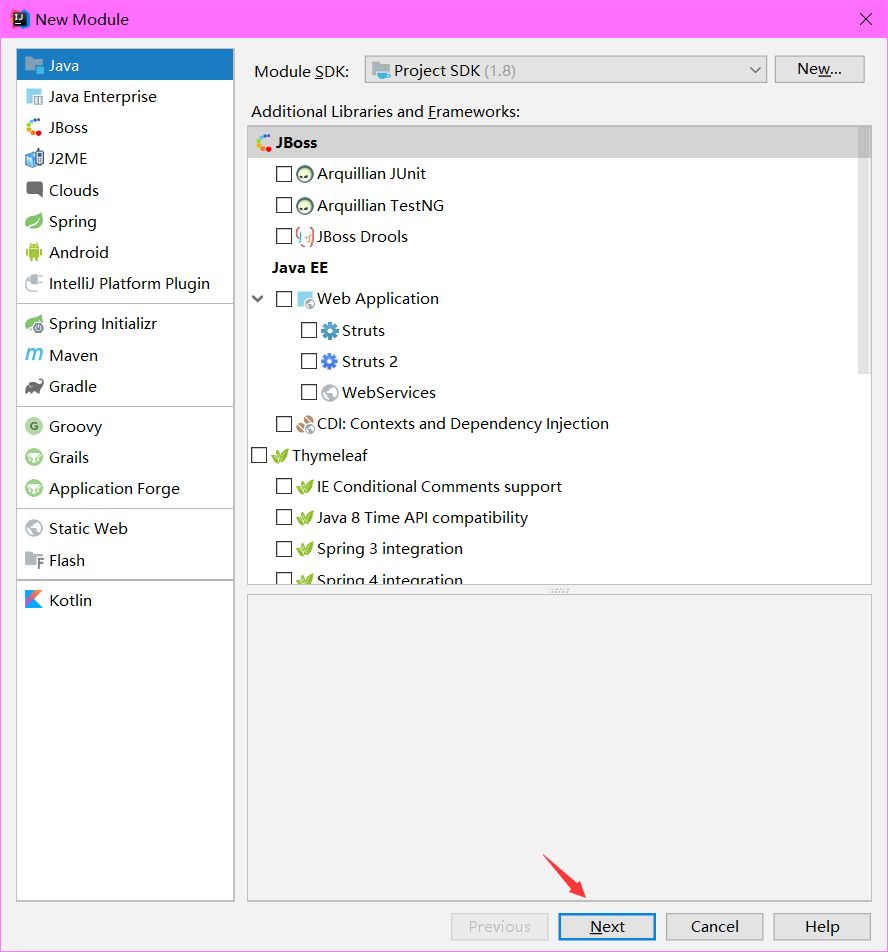This screenshot has width=888, height=952.
Task: Check the Spring 3 integration checkbox
Action: (x=283, y=549)
